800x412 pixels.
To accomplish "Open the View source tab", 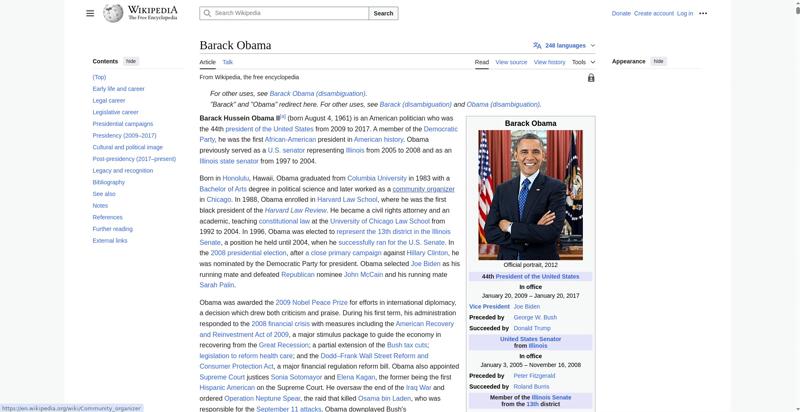I will pyautogui.click(x=511, y=62).
